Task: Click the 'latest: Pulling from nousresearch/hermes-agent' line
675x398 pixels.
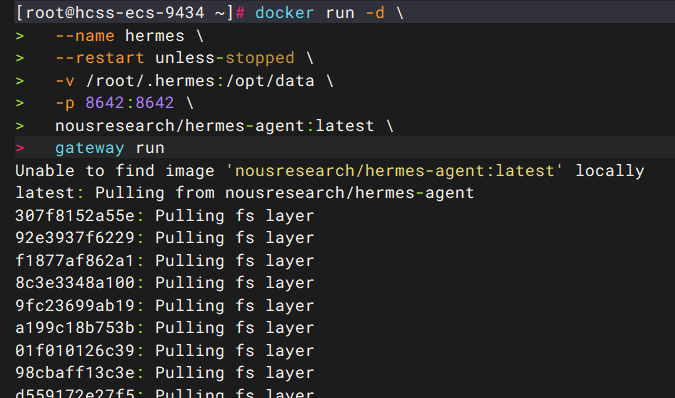Action: (x=245, y=193)
